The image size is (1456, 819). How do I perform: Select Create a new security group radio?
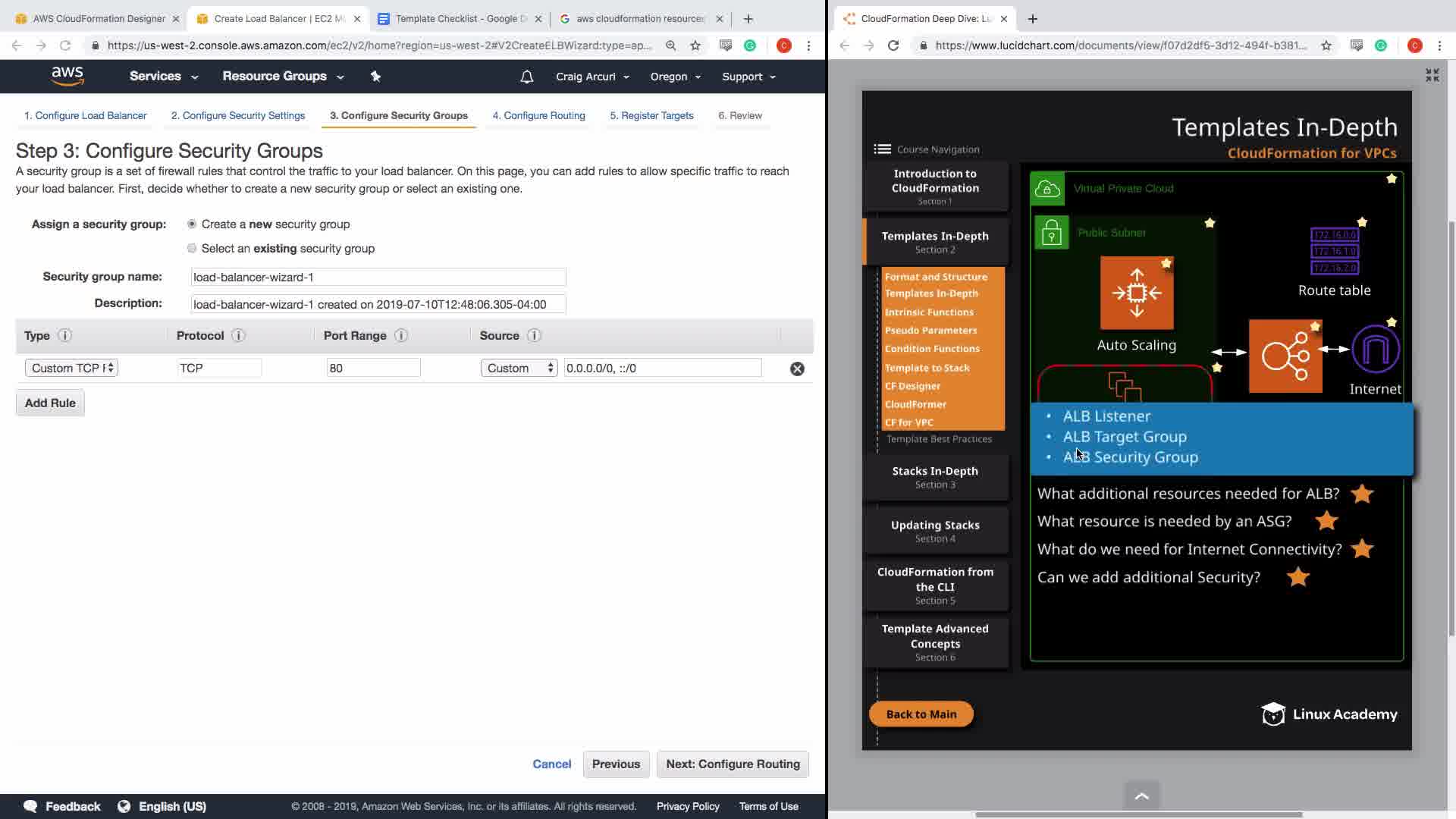pos(192,224)
